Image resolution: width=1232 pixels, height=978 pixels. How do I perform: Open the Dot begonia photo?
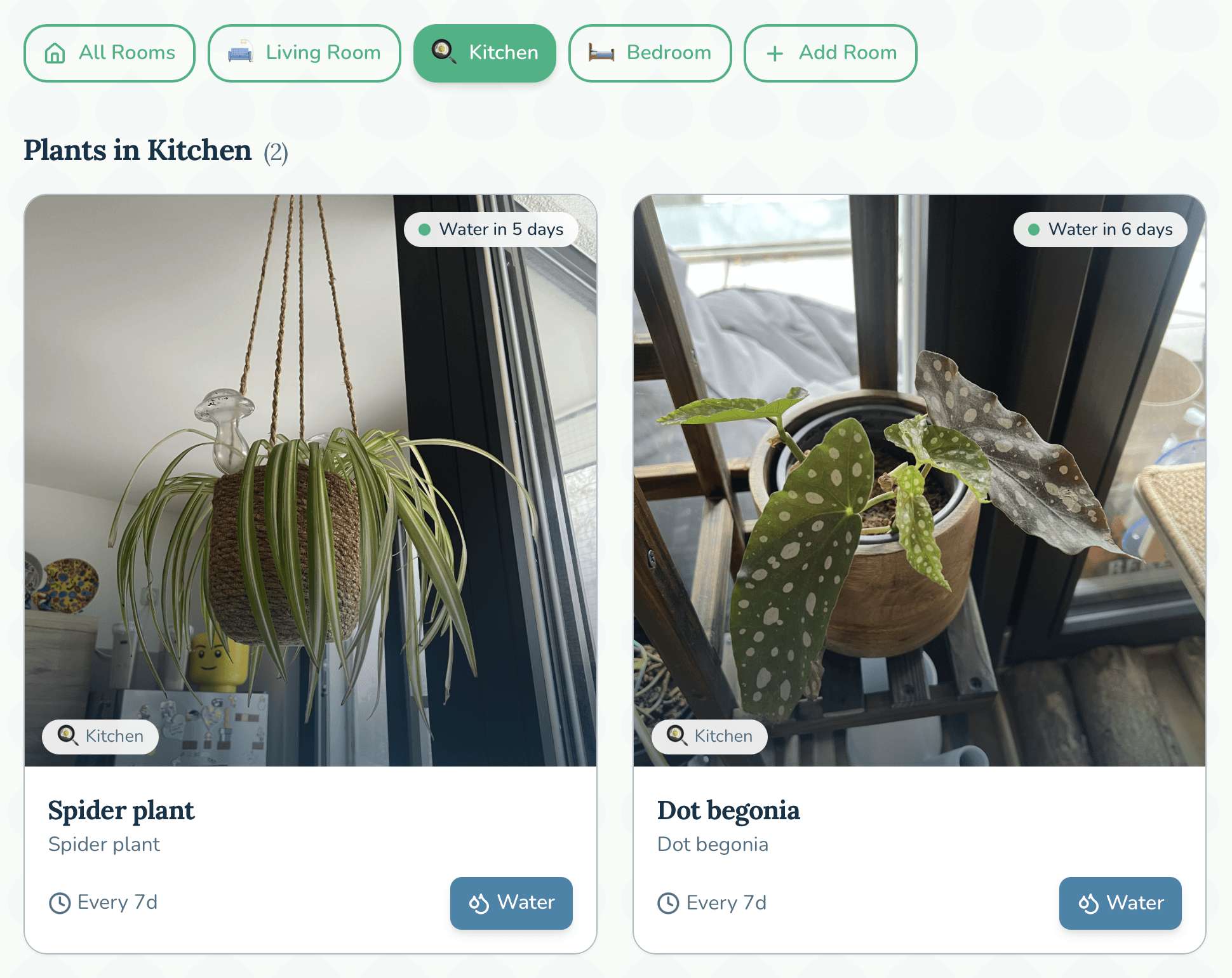click(919, 480)
